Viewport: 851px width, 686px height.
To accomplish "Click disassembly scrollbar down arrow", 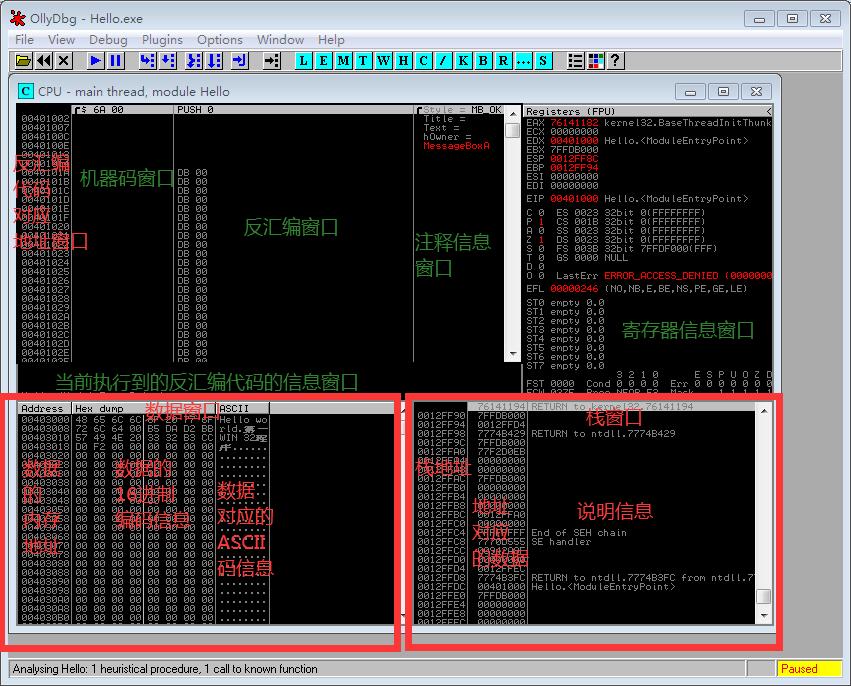I will 513,354.
